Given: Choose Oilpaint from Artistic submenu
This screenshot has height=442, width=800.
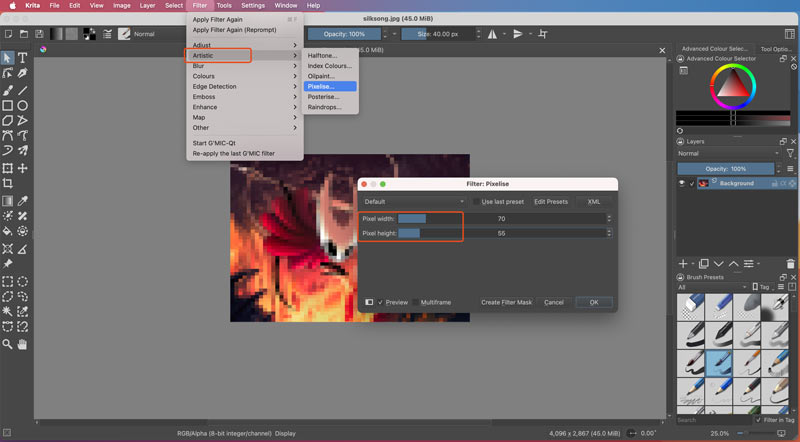Looking at the screenshot, I should [x=330, y=76].
